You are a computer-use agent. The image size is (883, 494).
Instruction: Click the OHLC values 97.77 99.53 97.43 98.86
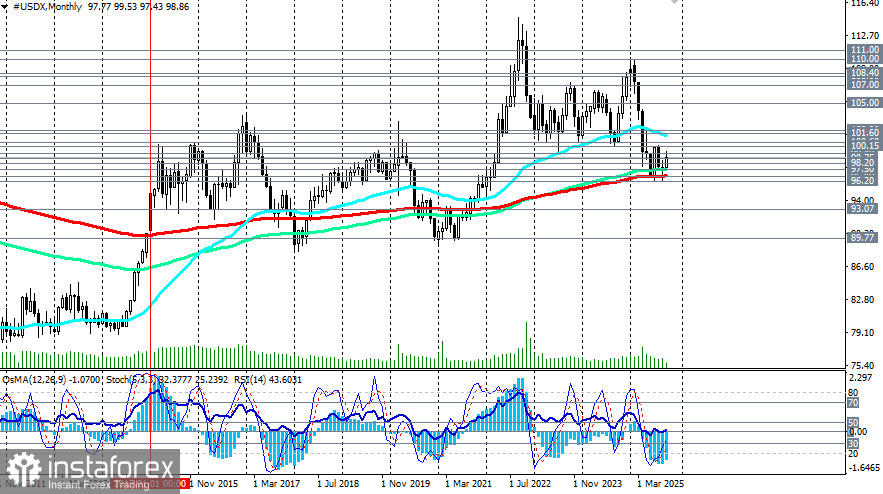tap(139, 7)
